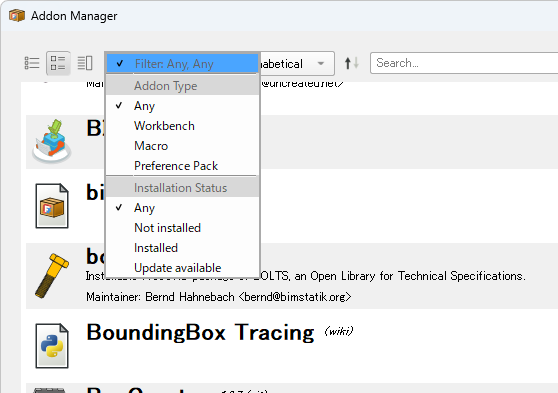Filter addons by Preference Pack
Image resolution: width=558 pixels, height=393 pixels.
tap(183, 166)
